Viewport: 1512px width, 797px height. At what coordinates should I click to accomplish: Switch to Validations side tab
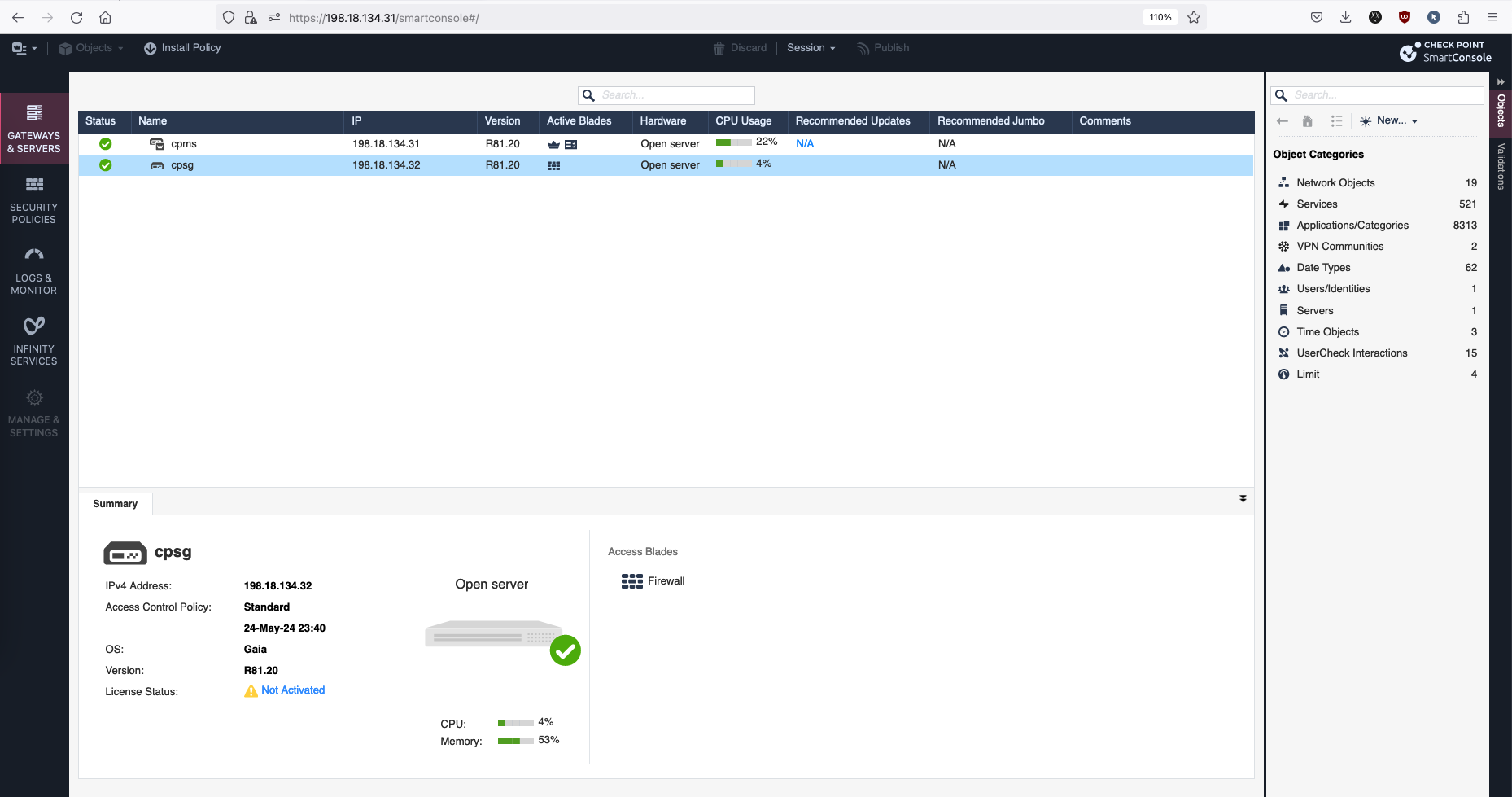(x=1501, y=167)
